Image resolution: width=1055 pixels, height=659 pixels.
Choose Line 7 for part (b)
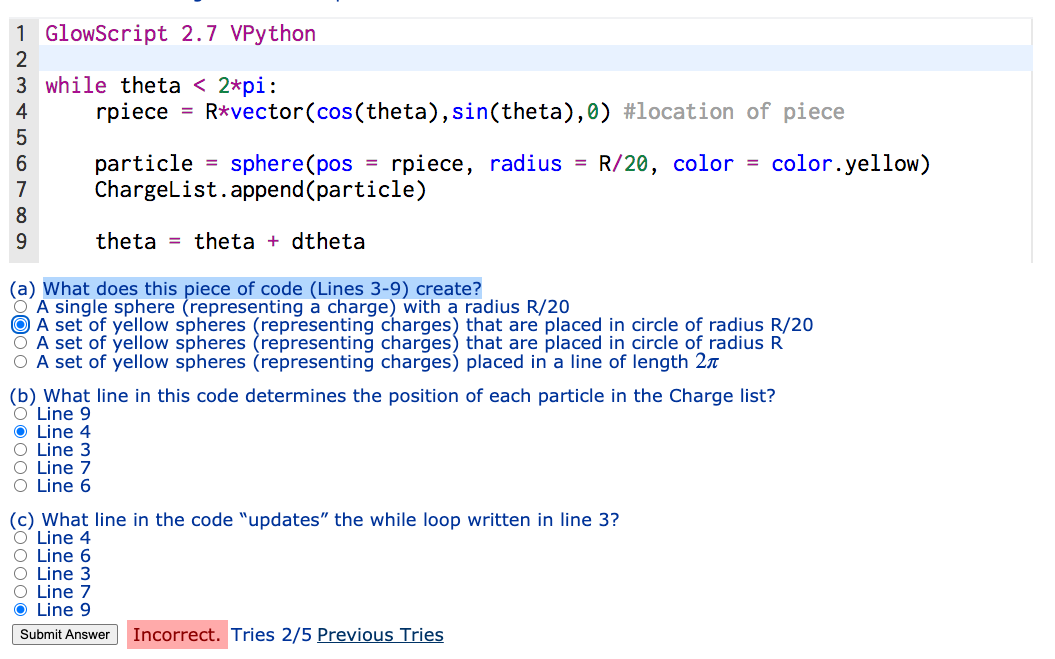21,468
